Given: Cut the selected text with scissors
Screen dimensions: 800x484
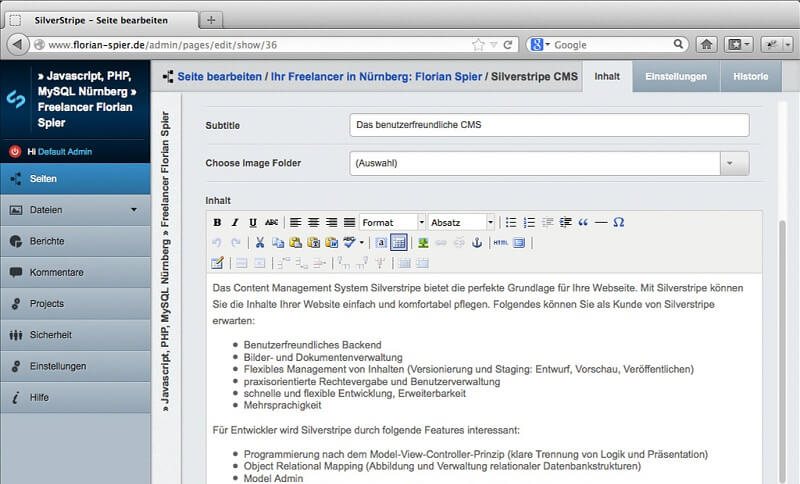Looking at the screenshot, I should pyautogui.click(x=260, y=243).
